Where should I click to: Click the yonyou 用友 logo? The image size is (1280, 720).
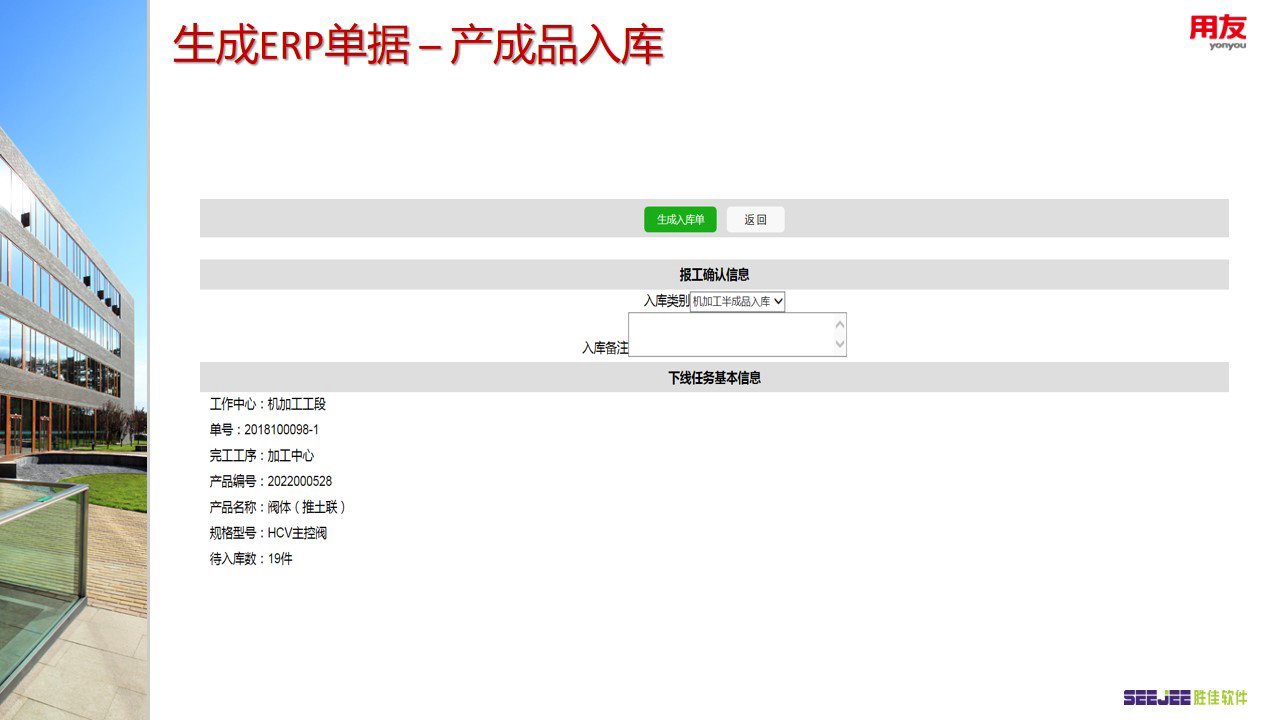click(1218, 32)
